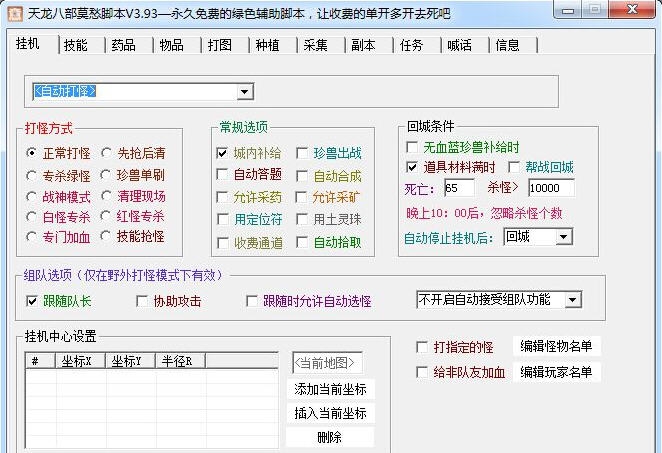Select 正常打怪 radio option
Screen dimensions: 662x453
click(31, 153)
